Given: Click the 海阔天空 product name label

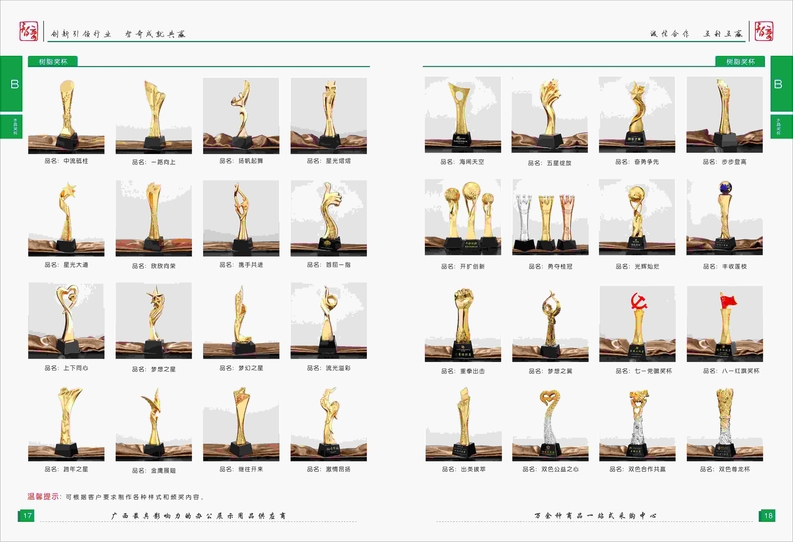Looking at the screenshot, I should tap(464, 160).
